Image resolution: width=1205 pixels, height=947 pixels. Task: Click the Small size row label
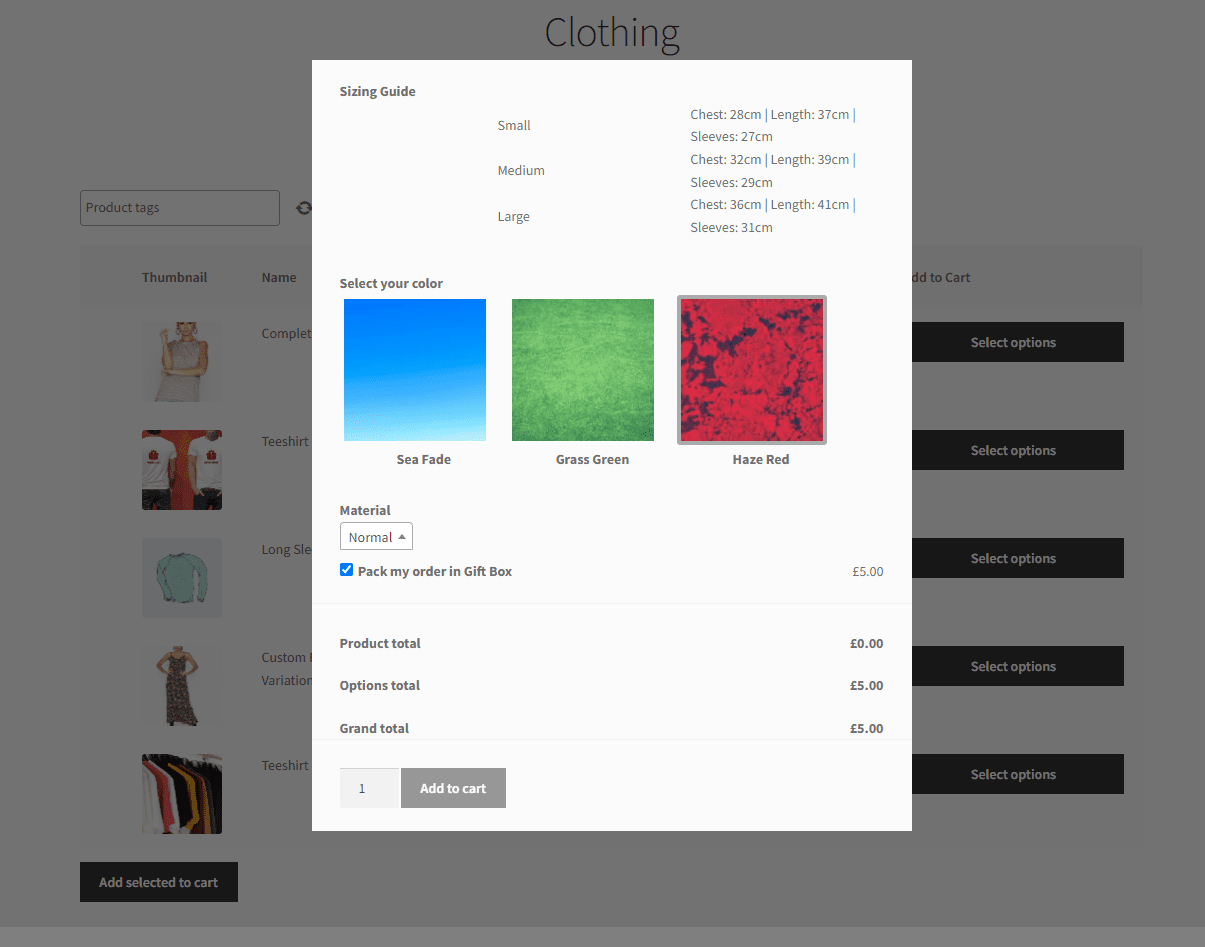click(514, 125)
